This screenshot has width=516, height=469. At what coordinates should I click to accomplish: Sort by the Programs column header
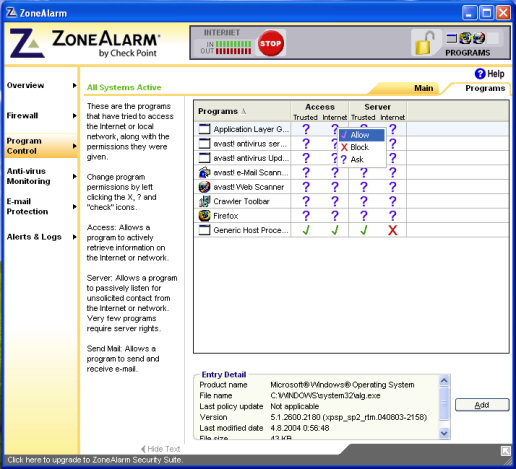[242, 111]
